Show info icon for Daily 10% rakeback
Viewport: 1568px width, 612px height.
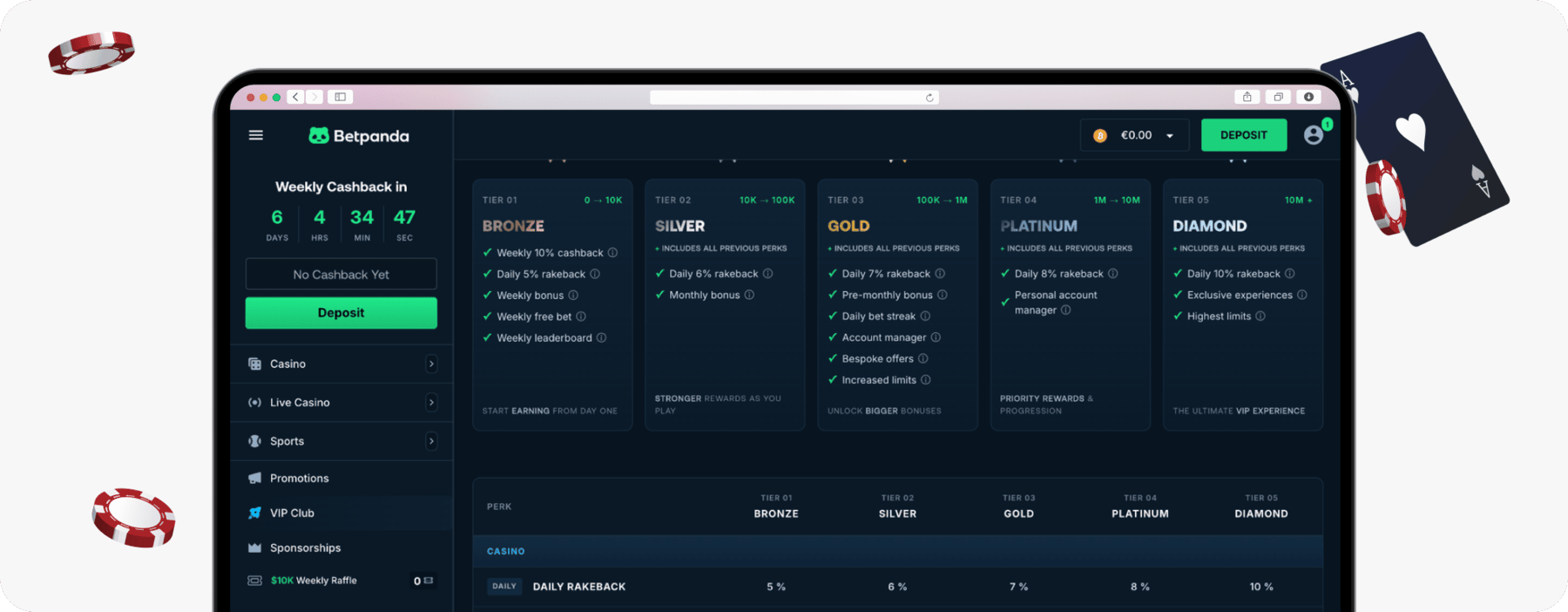pyautogui.click(x=1290, y=274)
